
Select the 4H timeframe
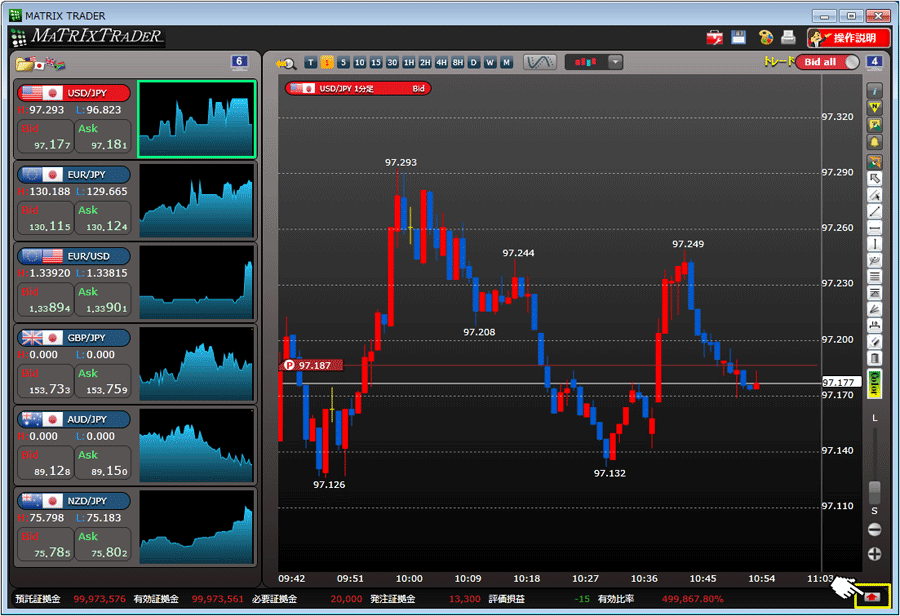441,63
